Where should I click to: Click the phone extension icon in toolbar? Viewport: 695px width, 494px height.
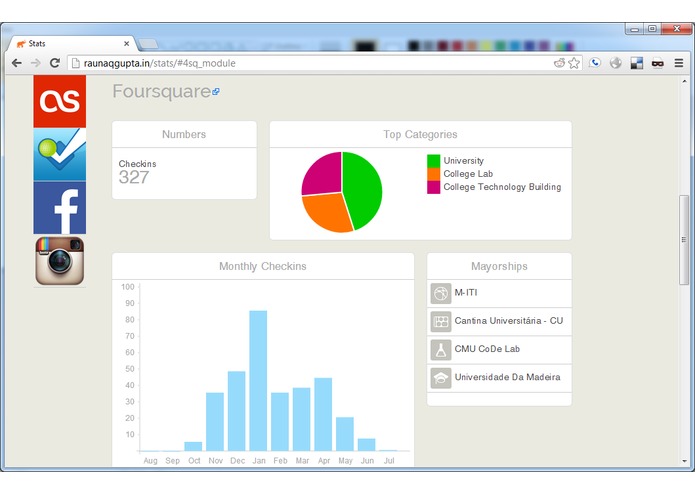click(x=595, y=63)
